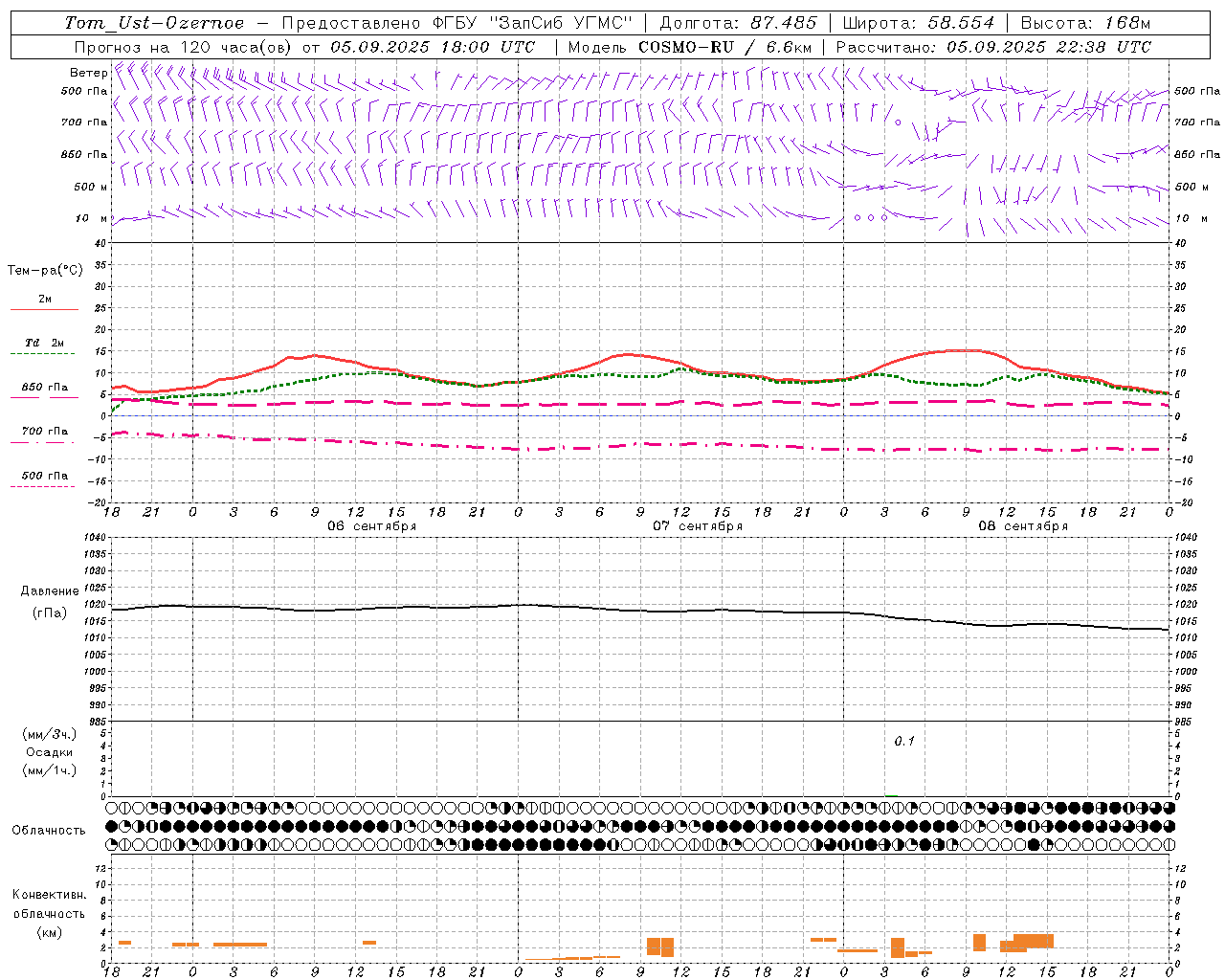Select the text "Долгота: 87.485"

tap(739, 23)
